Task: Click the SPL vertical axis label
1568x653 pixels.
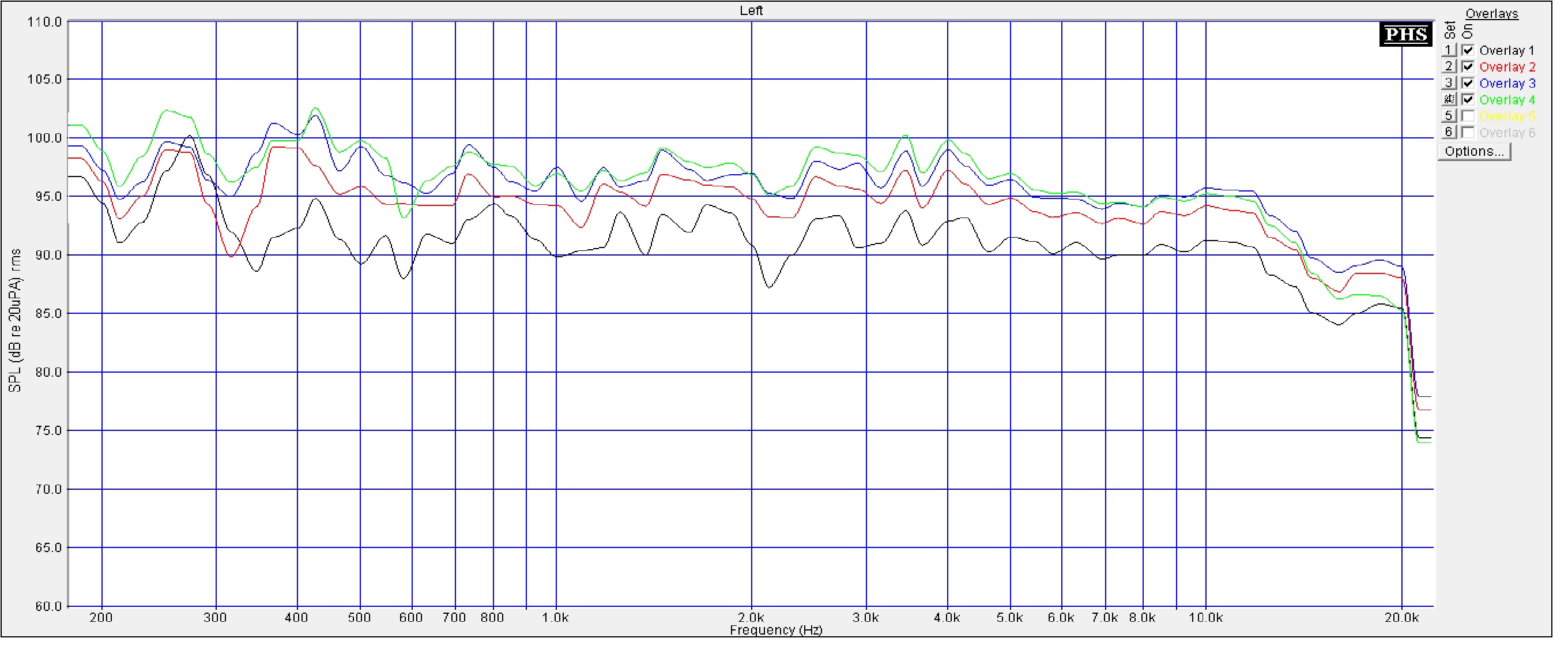Action: pyautogui.click(x=14, y=321)
